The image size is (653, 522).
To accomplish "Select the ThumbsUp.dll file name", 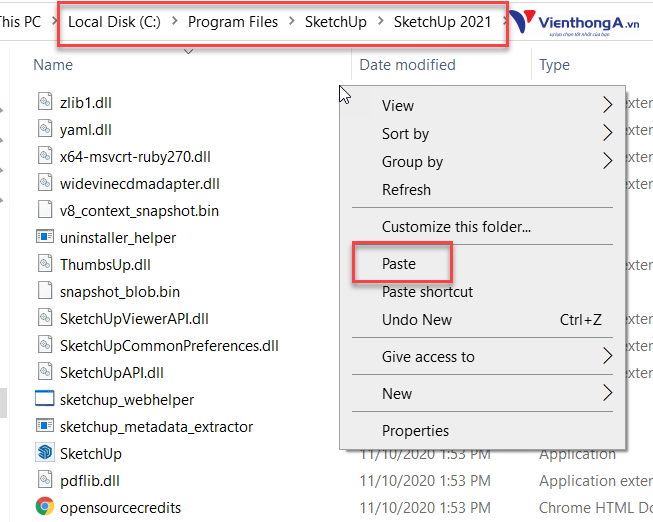I will pyautogui.click(x=105, y=265).
